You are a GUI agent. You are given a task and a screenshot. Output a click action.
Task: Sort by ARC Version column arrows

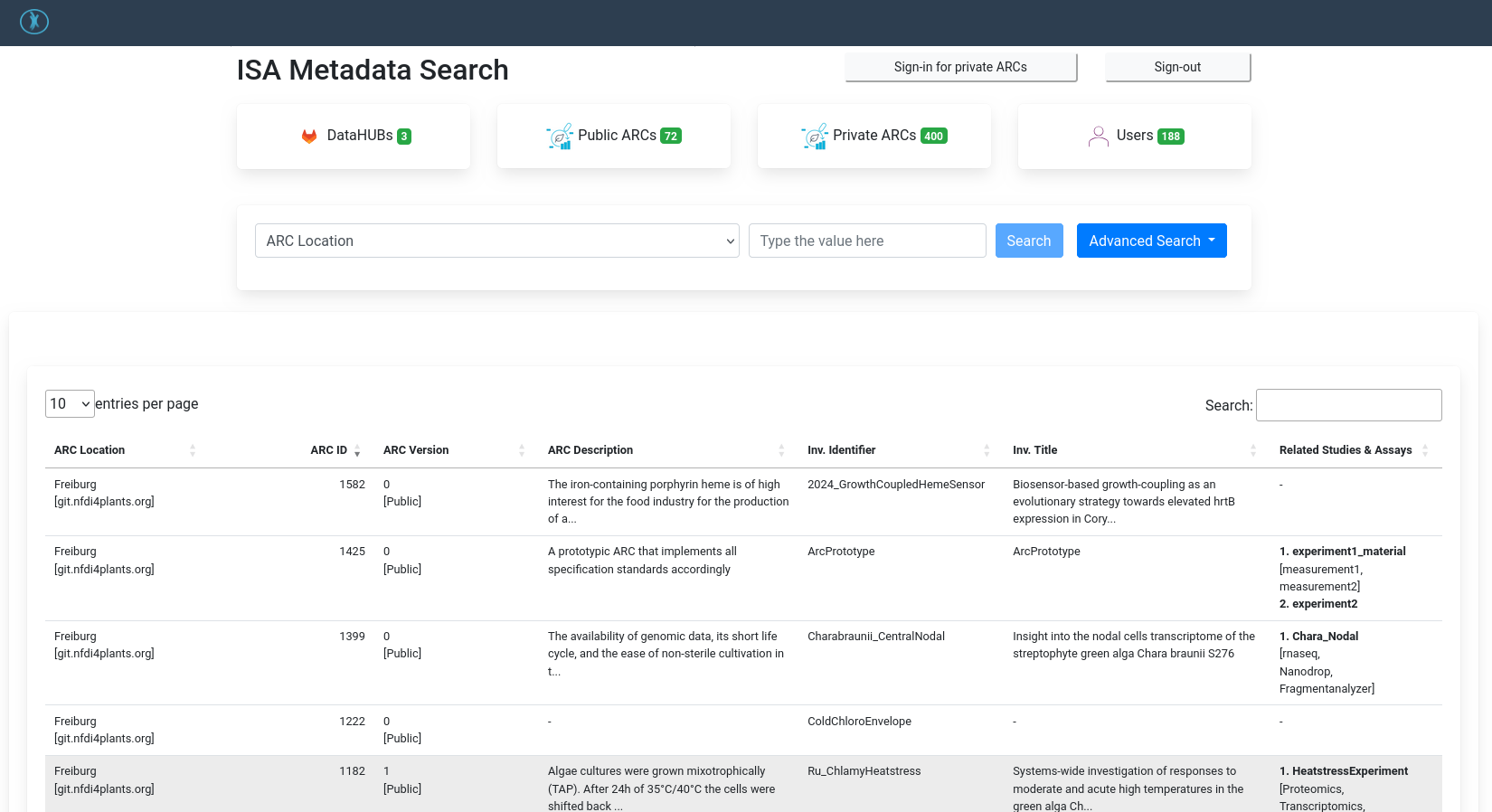pyautogui.click(x=522, y=450)
